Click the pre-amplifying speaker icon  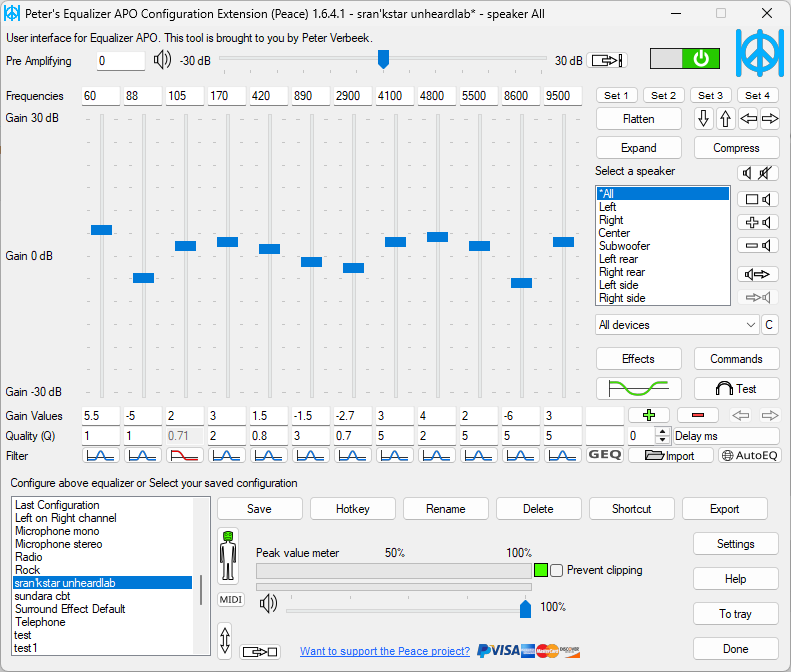(162, 60)
